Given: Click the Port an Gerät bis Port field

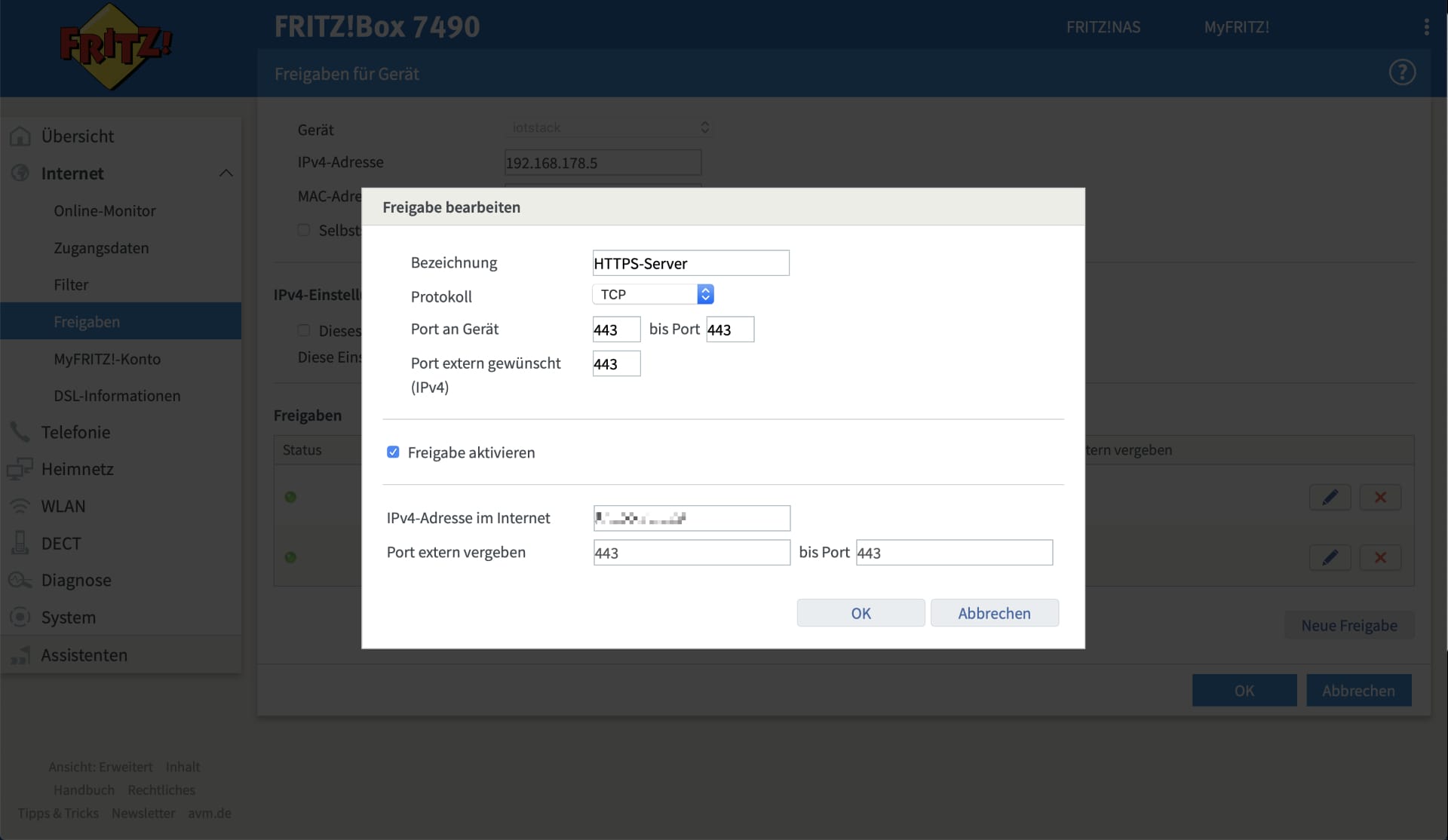Looking at the screenshot, I should coord(730,330).
